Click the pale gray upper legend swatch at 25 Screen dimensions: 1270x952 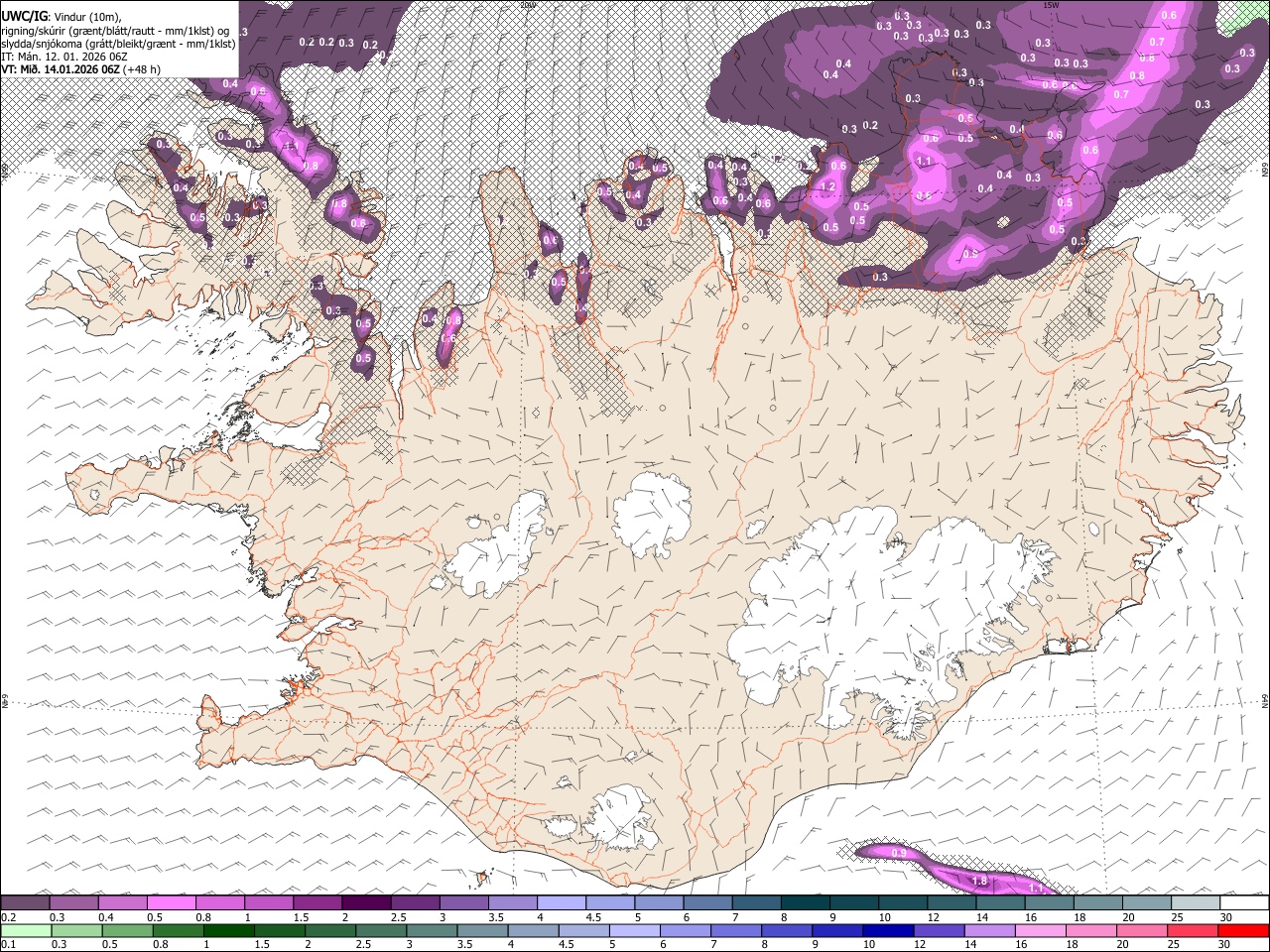1195,902
